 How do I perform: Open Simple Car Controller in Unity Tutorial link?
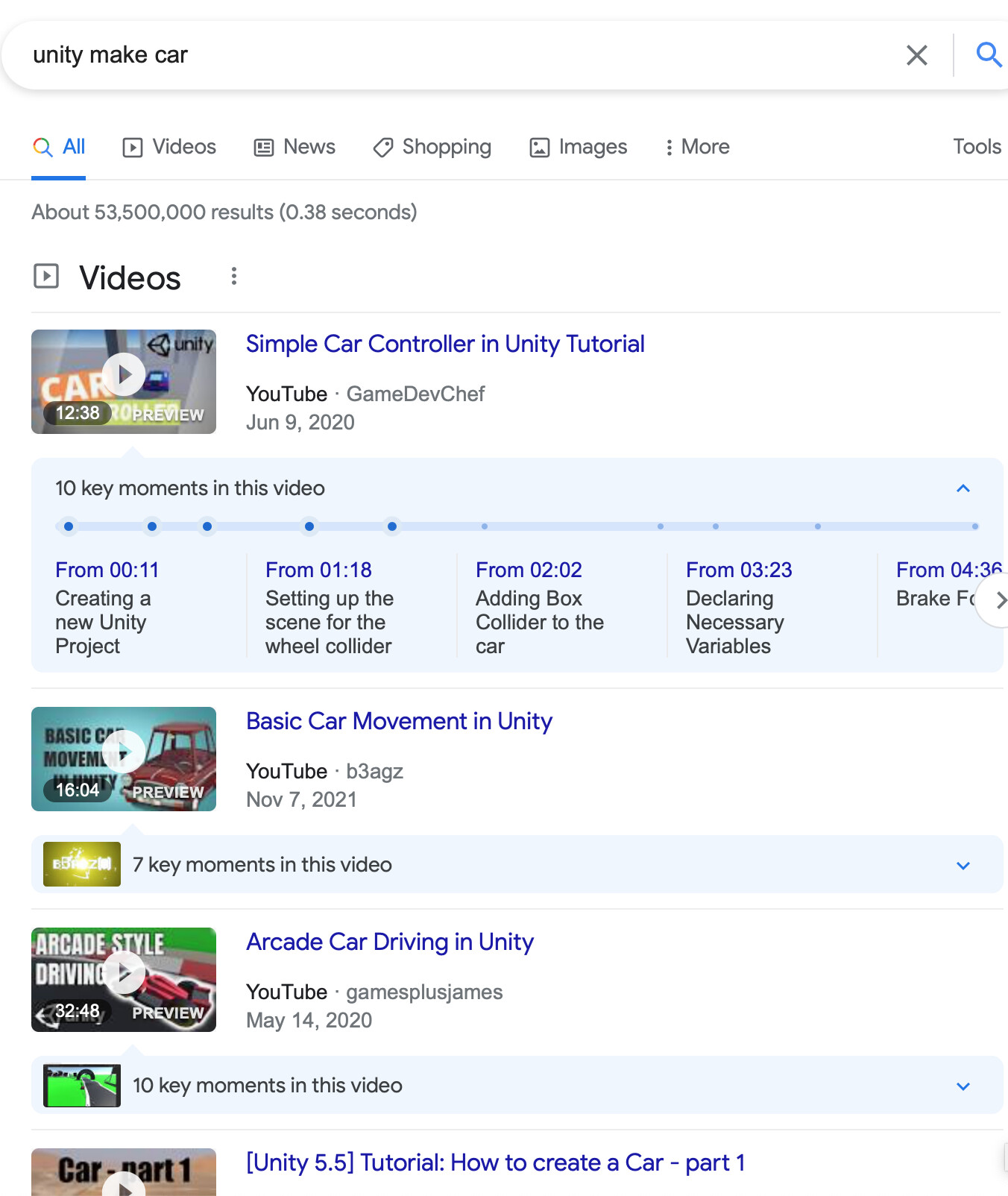[x=445, y=344]
